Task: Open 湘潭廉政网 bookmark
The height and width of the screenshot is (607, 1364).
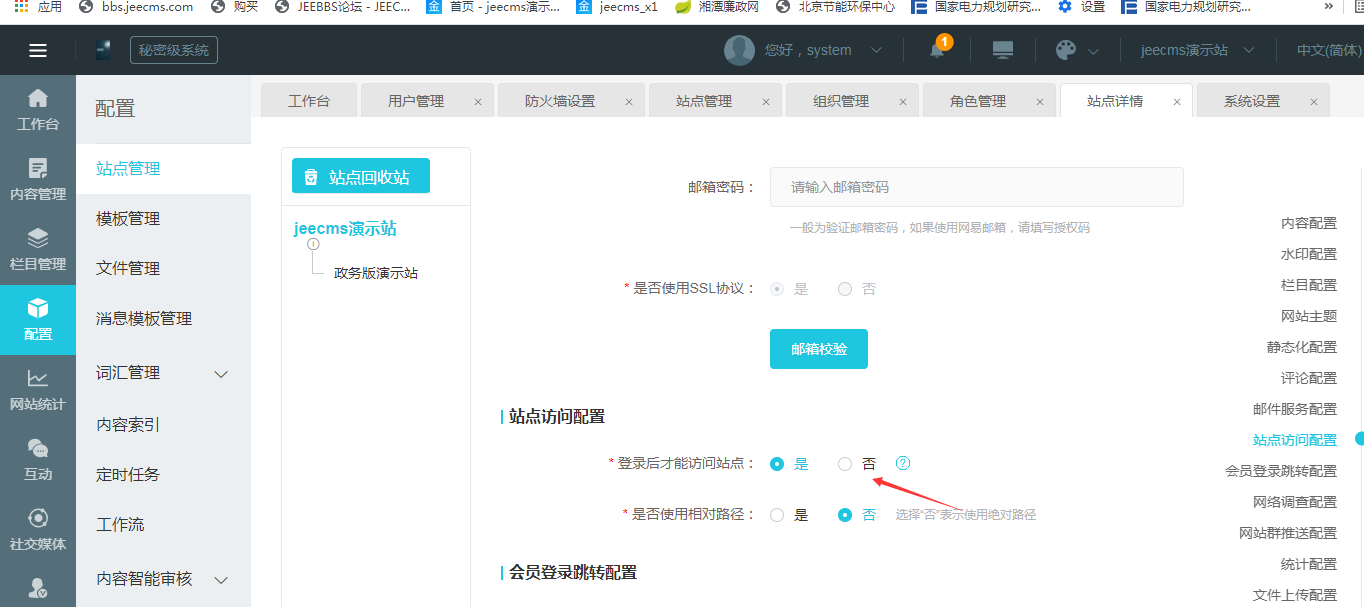Action: pos(717,7)
